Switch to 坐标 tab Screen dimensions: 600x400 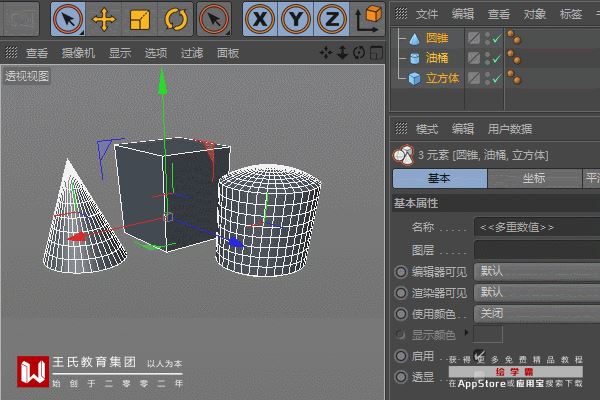[x=534, y=178]
